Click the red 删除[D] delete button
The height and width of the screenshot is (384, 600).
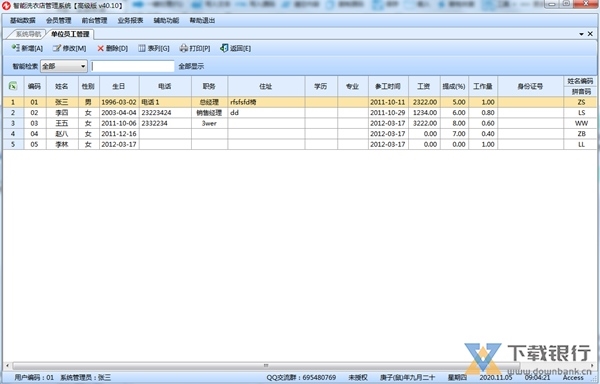tap(112, 48)
